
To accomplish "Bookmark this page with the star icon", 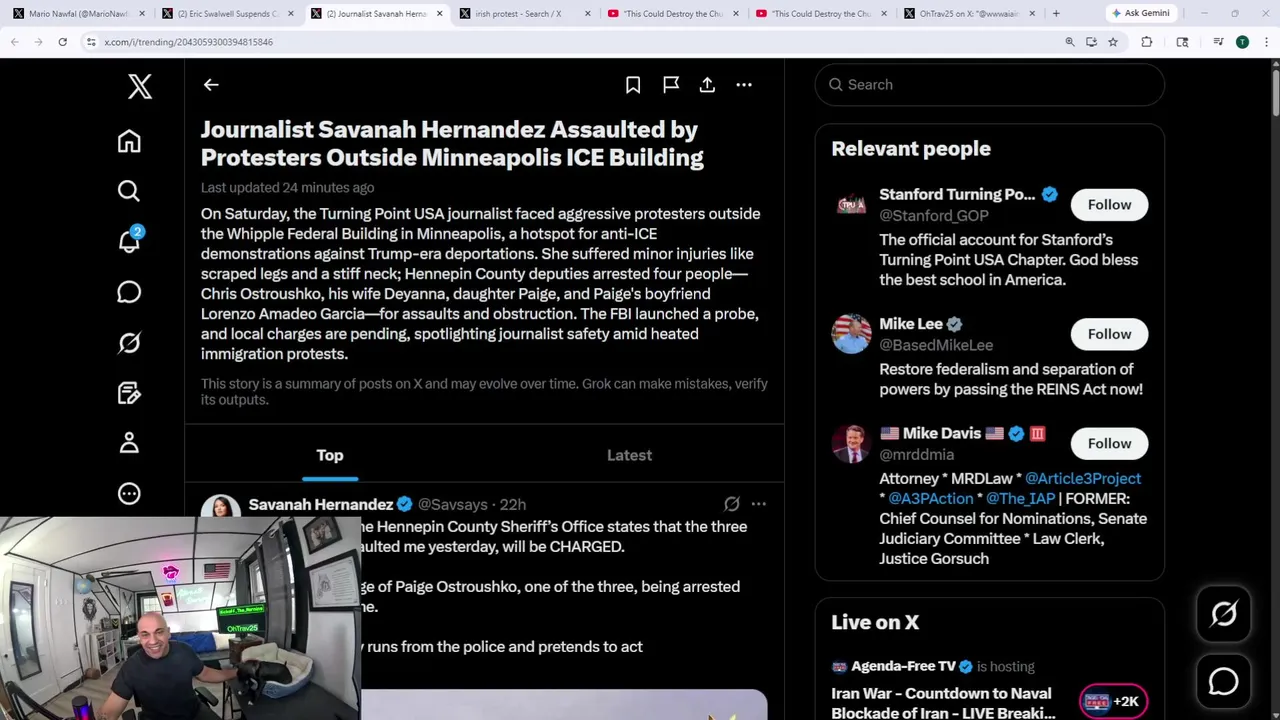I will coord(1112,42).
